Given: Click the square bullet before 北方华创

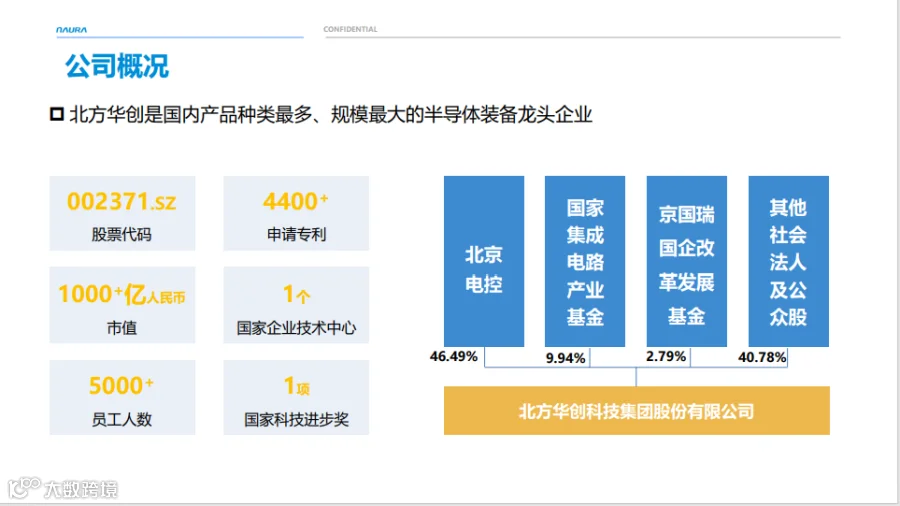Looking at the screenshot, I should [x=56, y=114].
